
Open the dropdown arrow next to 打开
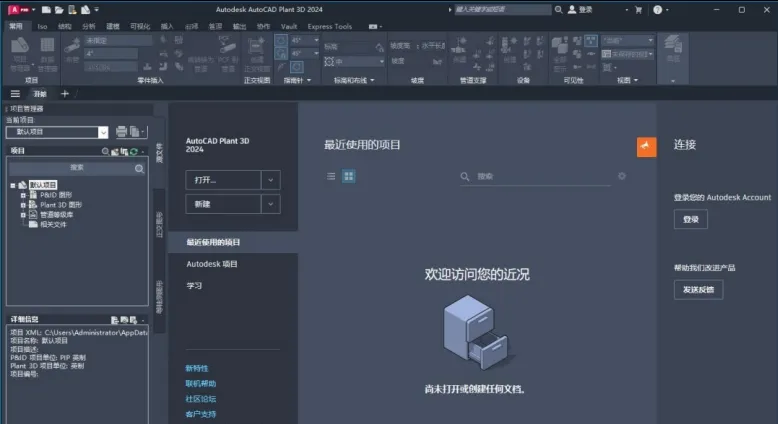point(270,180)
